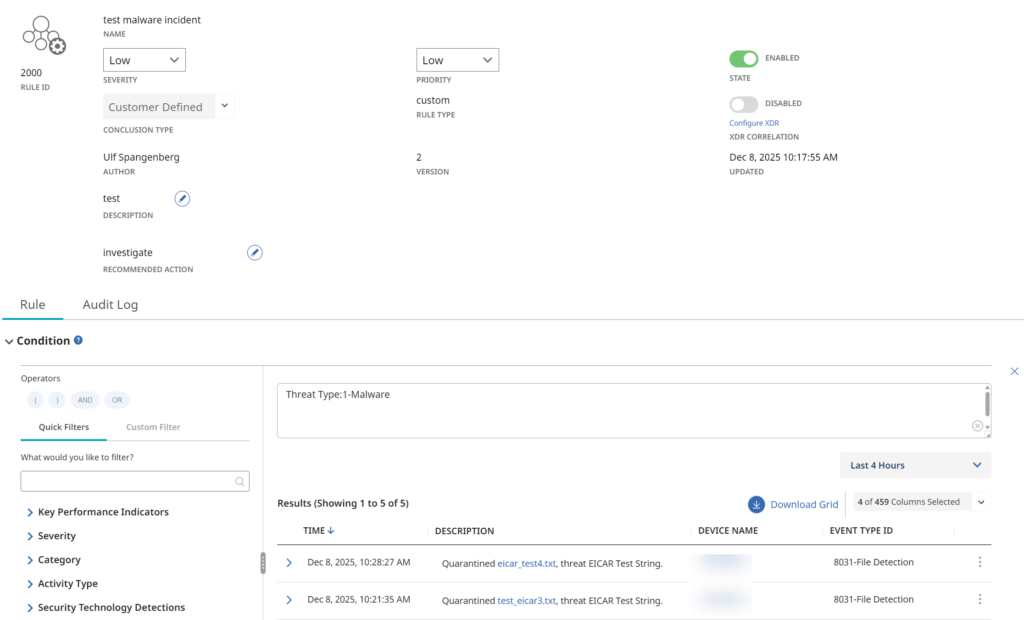Expand the Key Performance Indicators filter
This screenshot has height=620, width=1024.
click(30, 512)
